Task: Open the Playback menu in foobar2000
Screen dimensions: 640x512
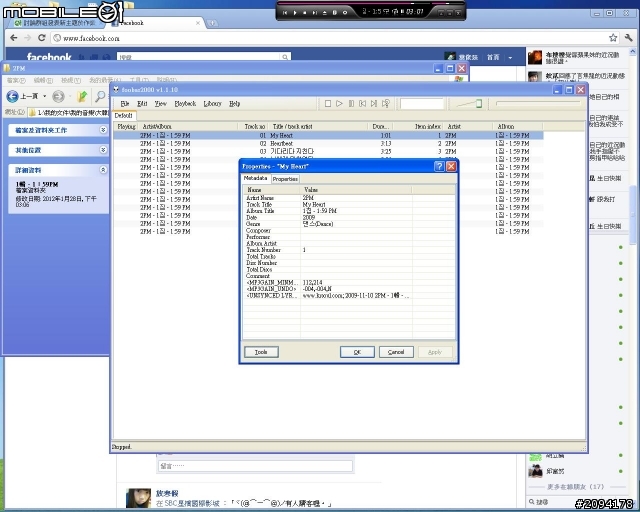Action: 185,104
